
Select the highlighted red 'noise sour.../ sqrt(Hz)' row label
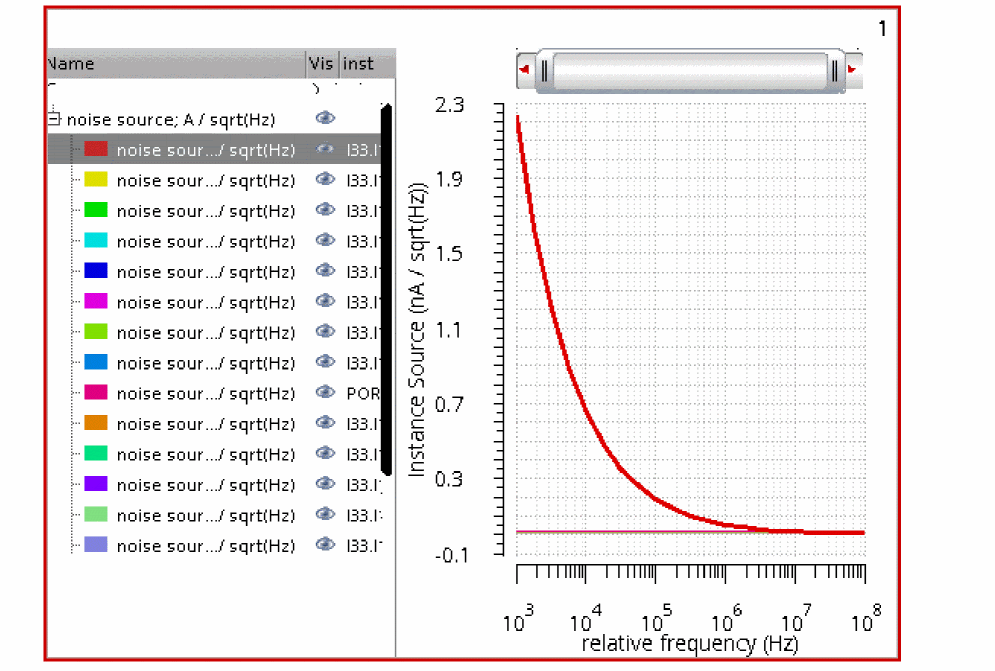[x=206, y=150]
